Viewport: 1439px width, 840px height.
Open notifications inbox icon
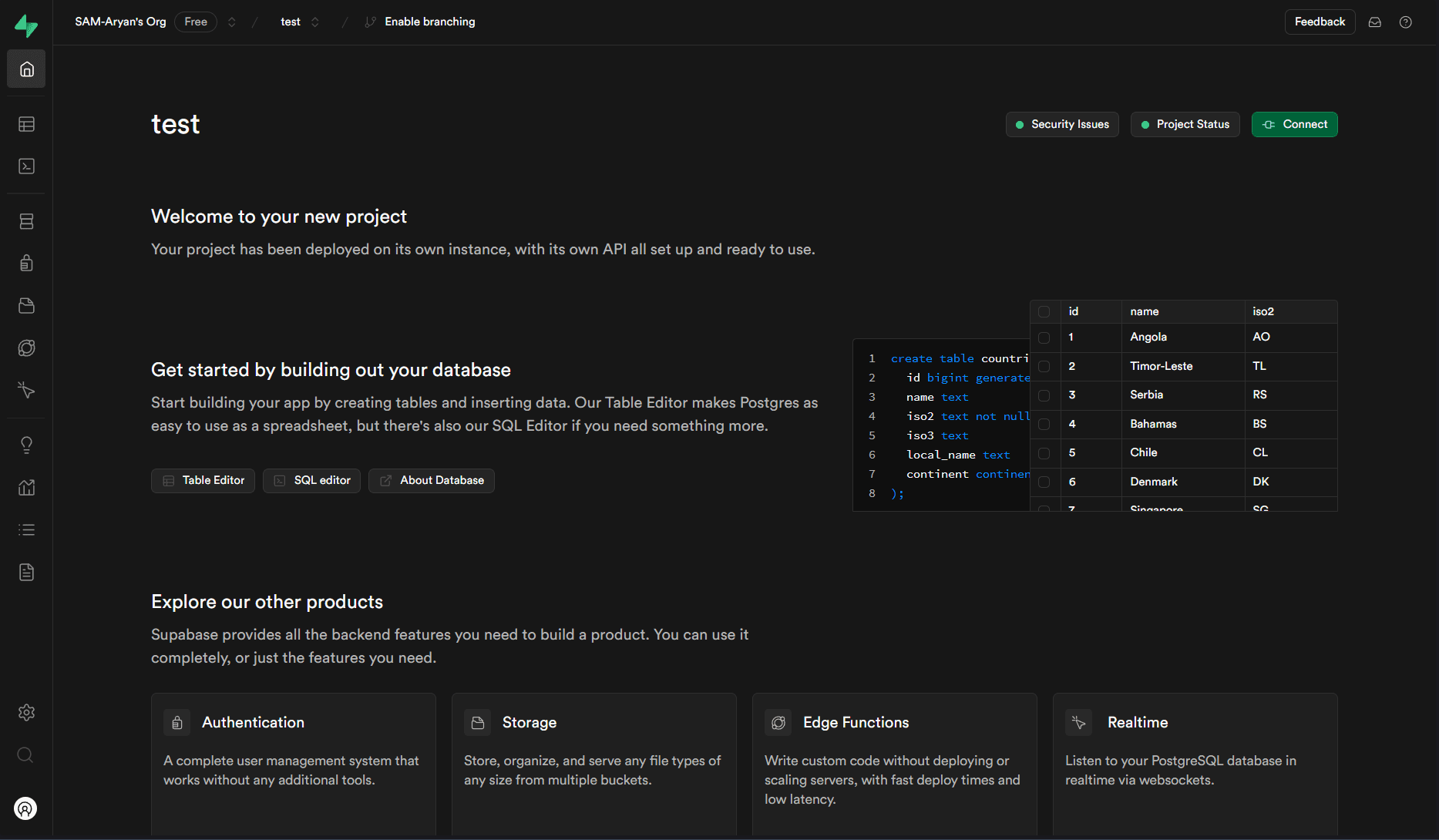1375,22
